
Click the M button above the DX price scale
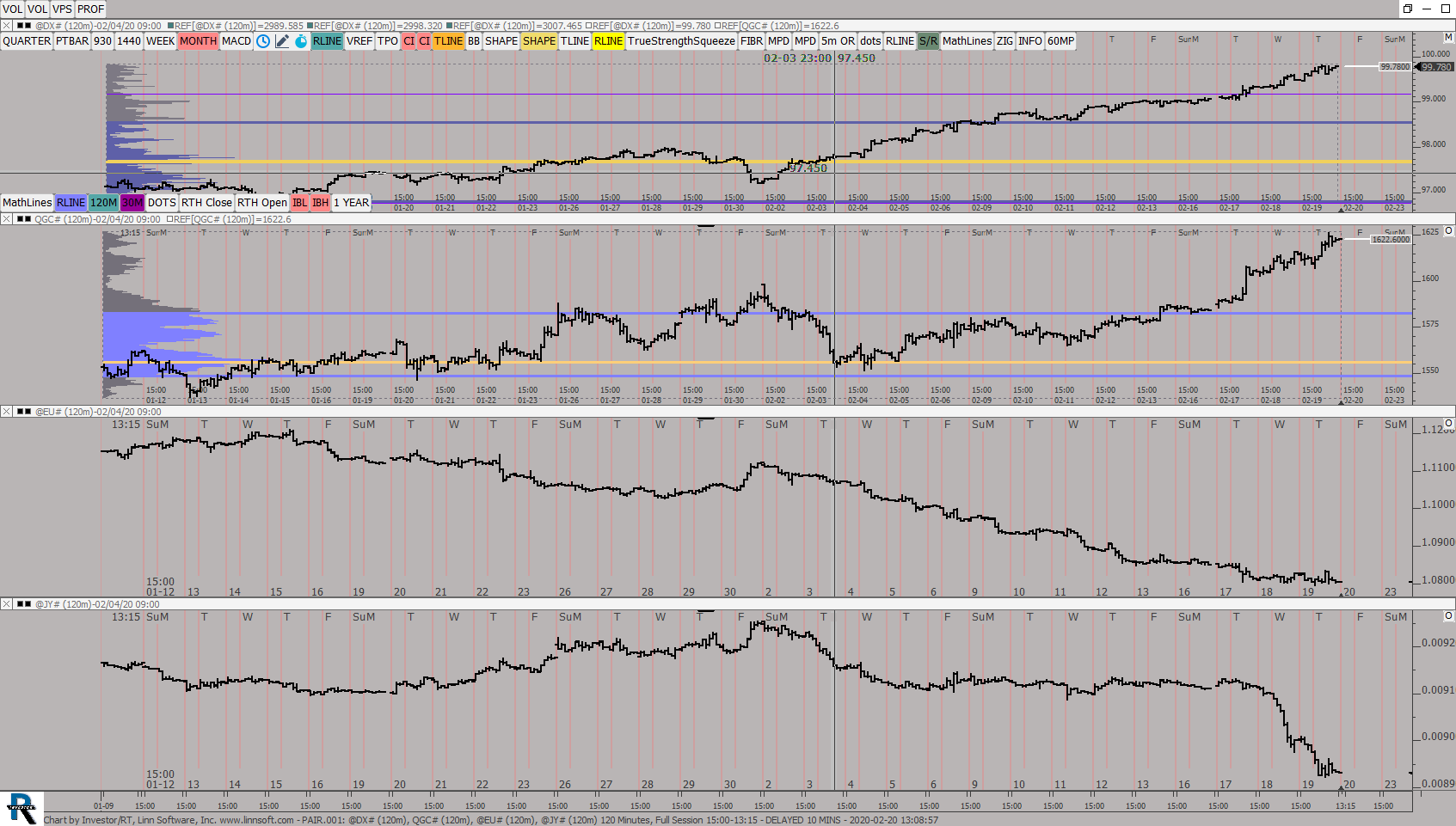pos(1448,38)
